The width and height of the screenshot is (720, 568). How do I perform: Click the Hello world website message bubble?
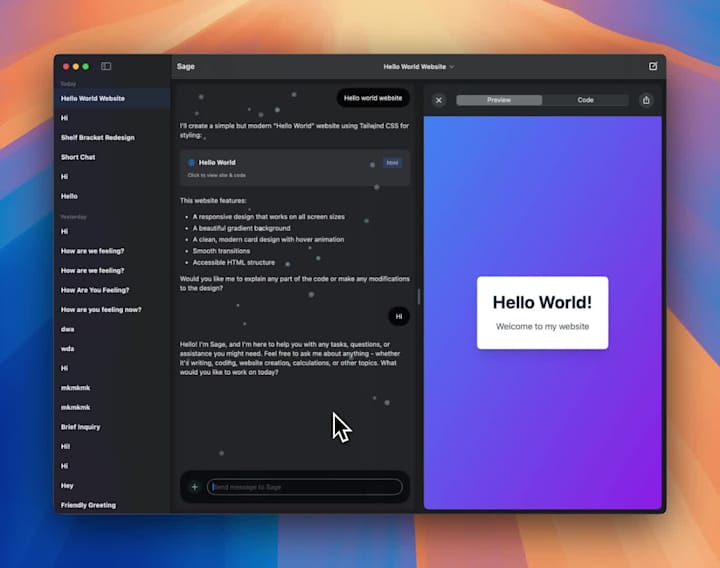373,98
